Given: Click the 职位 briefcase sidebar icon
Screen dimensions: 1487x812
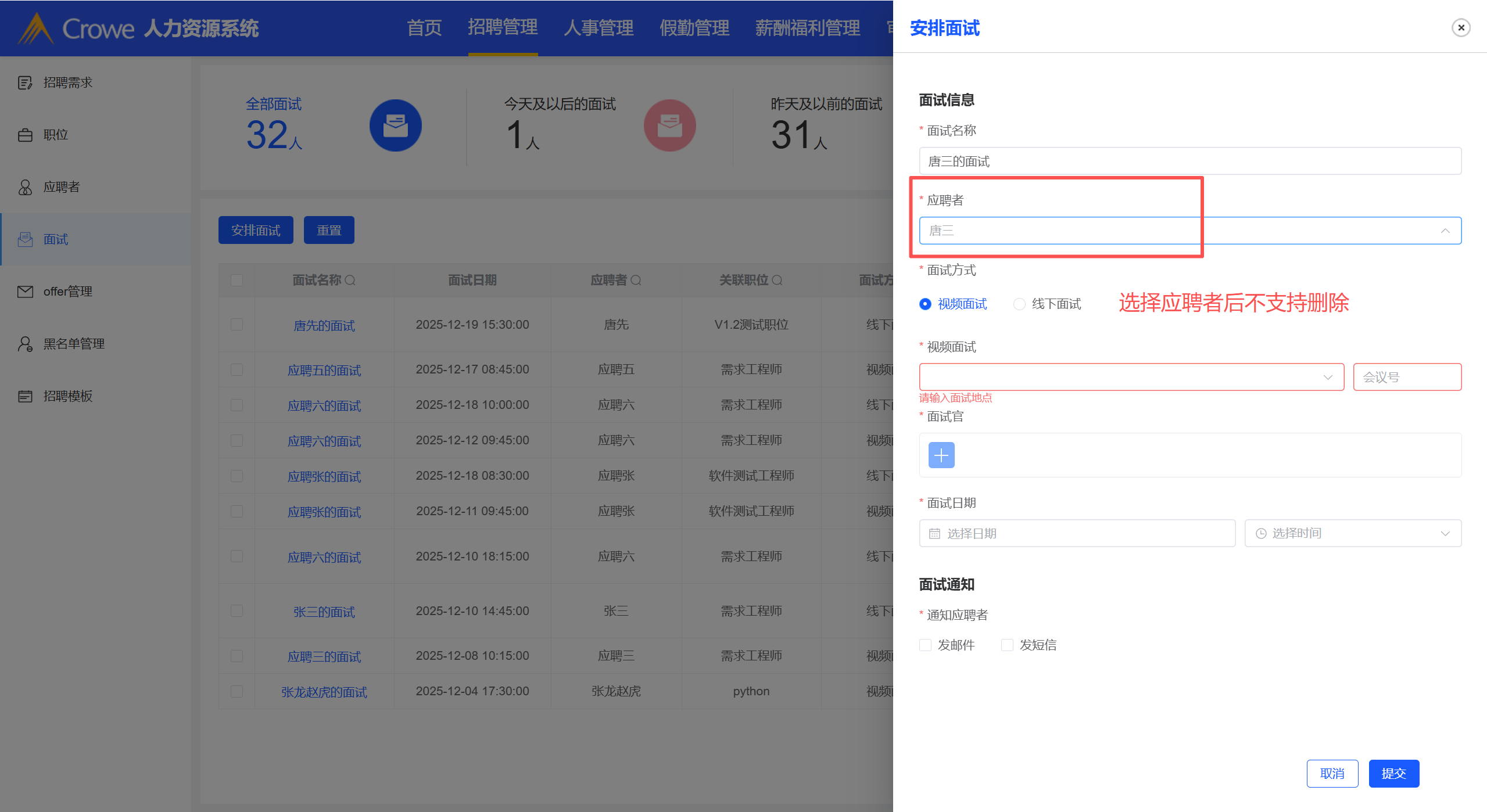Looking at the screenshot, I should (25, 135).
